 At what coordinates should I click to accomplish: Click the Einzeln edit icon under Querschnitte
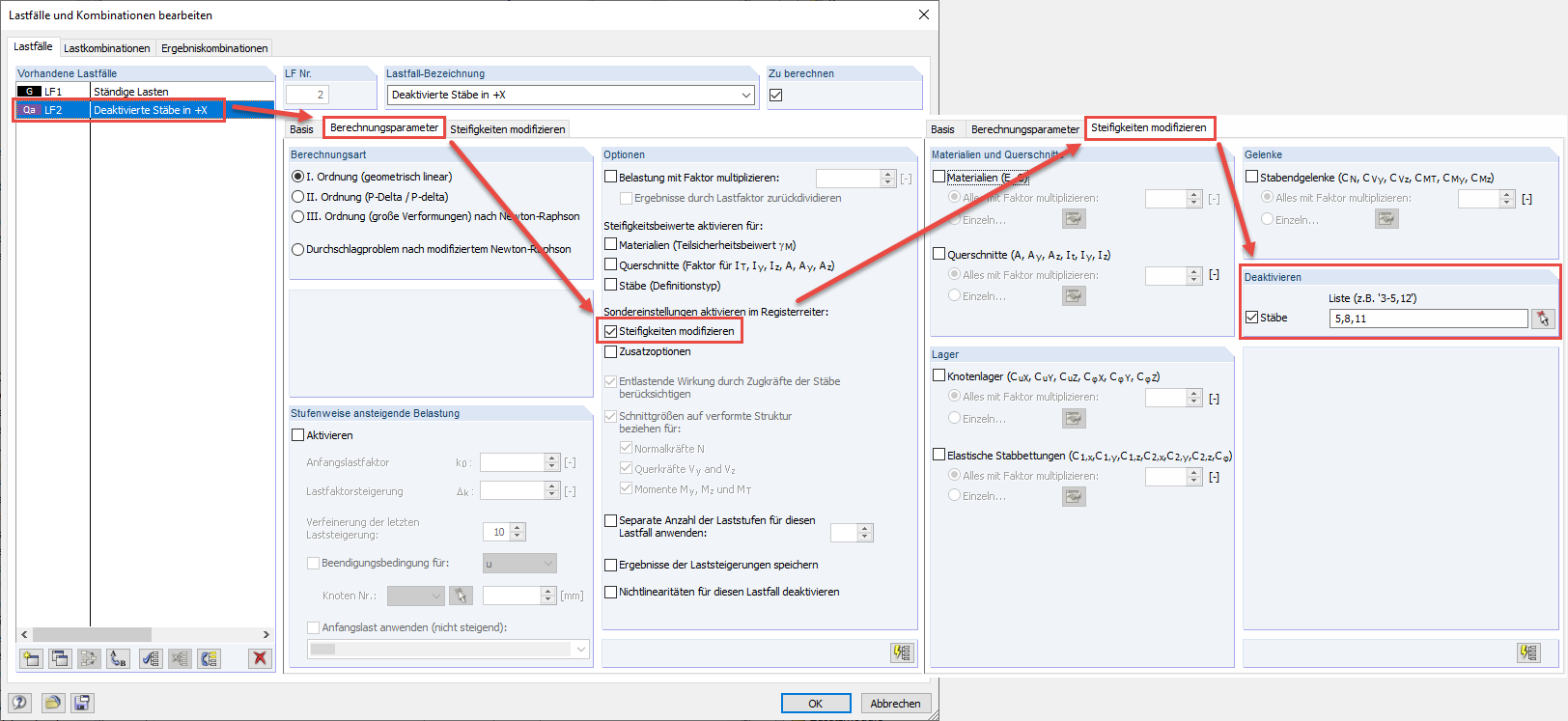(x=1074, y=295)
